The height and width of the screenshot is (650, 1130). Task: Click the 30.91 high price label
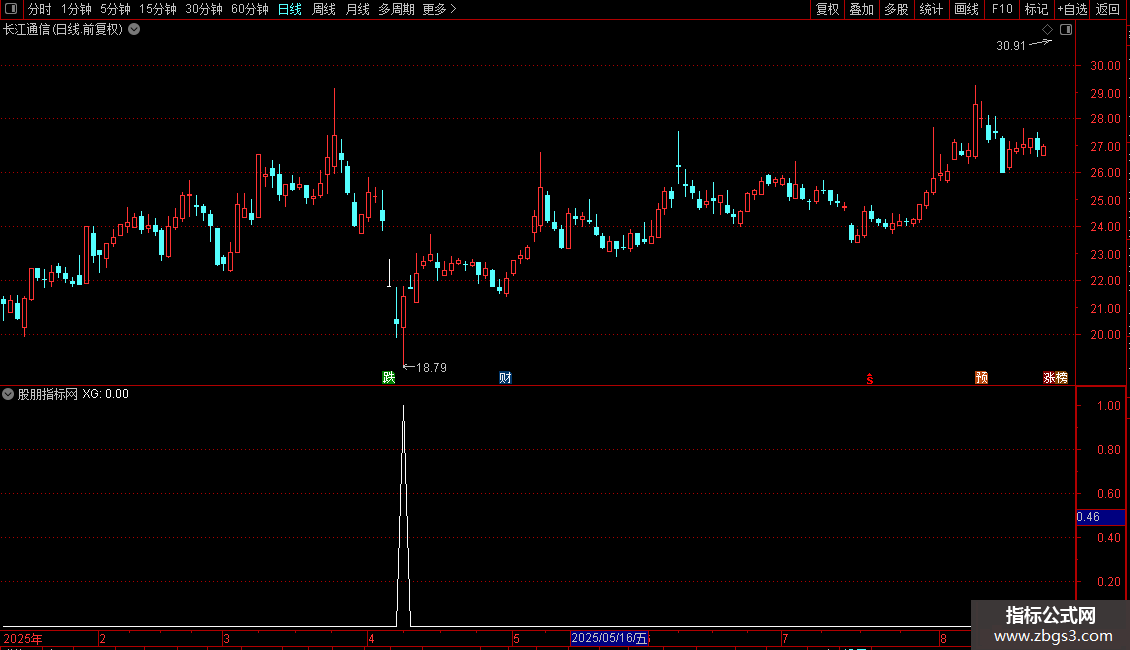1010,45
